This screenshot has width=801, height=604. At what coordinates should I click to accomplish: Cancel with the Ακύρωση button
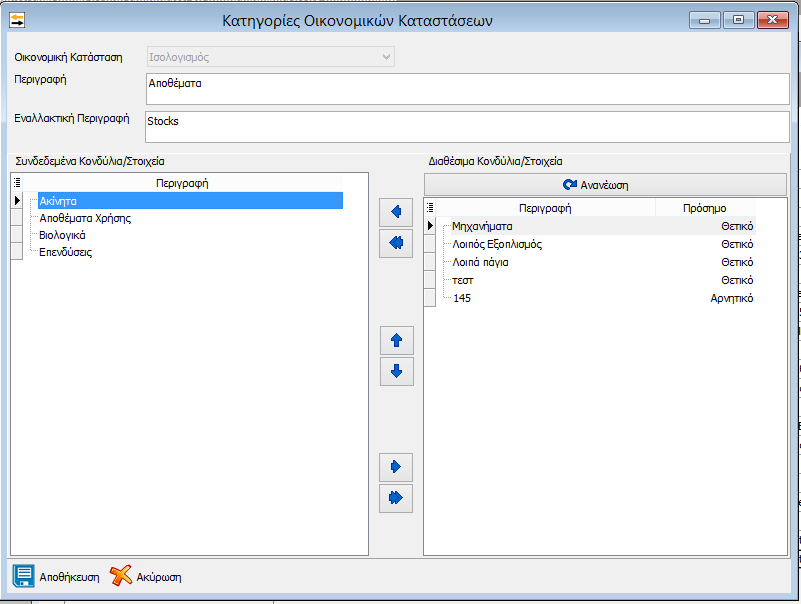pyautogui.click(x=146, y=576)
